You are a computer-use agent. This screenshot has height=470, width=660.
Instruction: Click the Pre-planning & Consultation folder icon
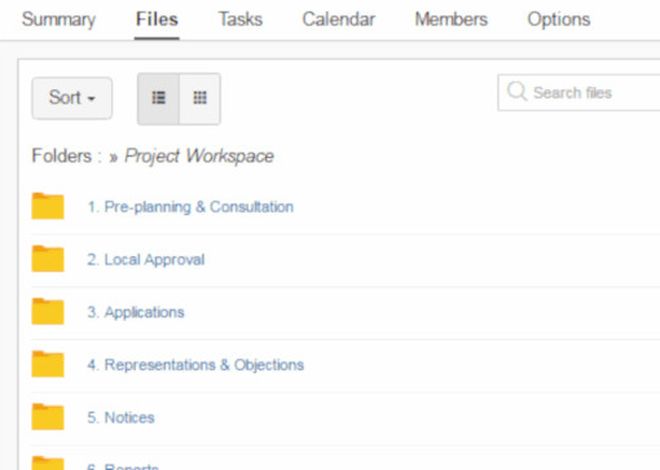click(48, 206)
